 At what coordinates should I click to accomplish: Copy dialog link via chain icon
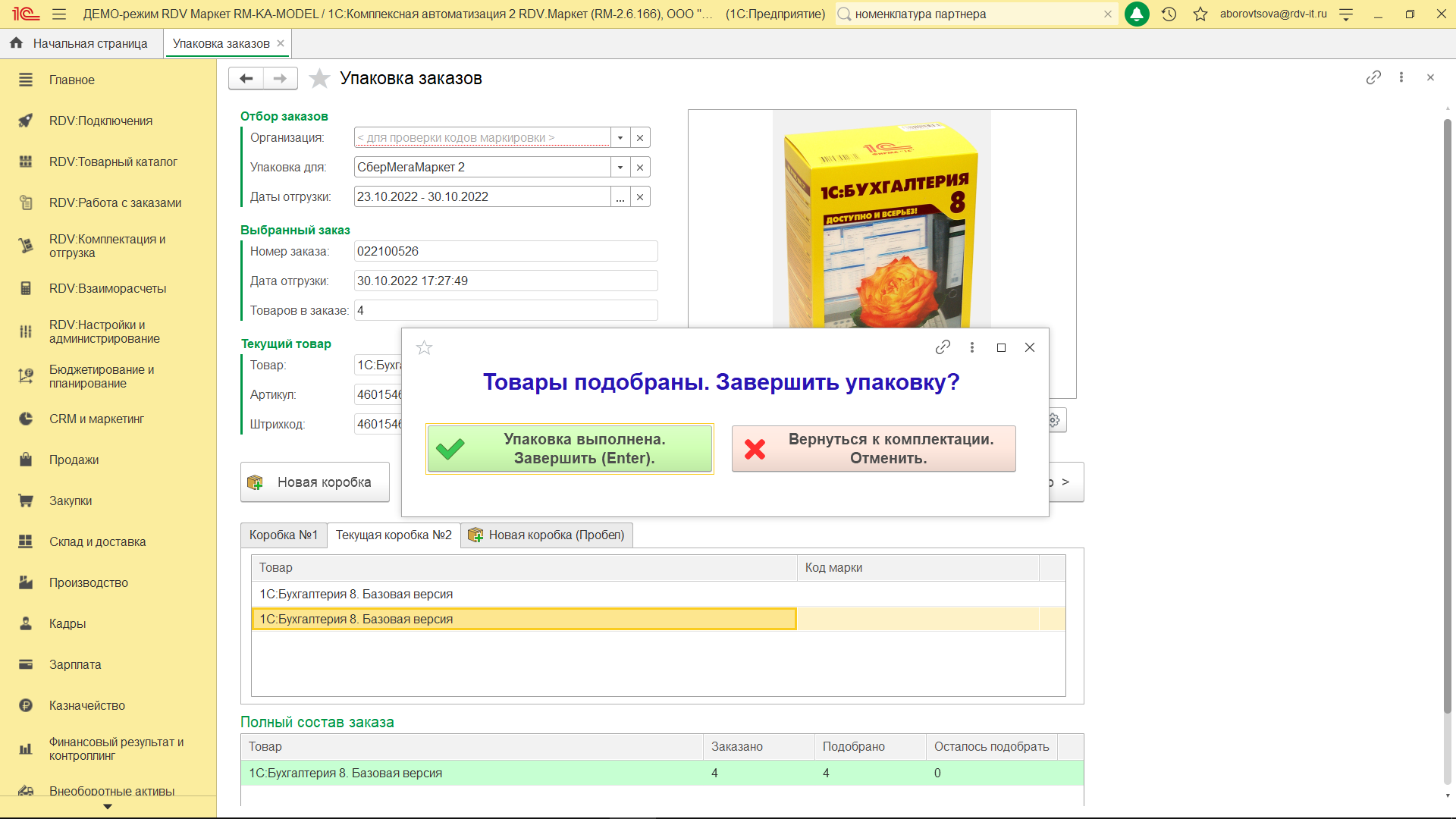coord(943,347)
